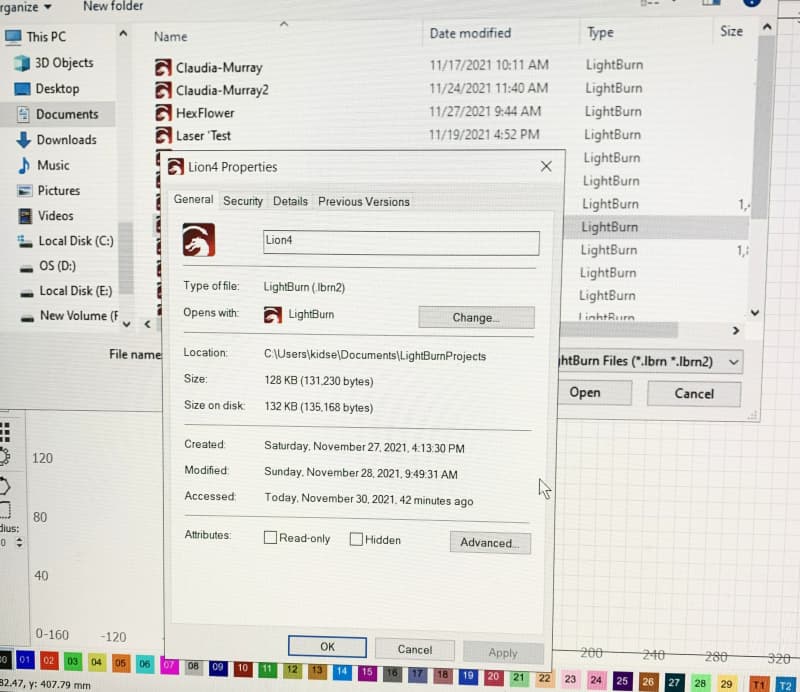Viewport: 800px width, 692px height.
Task: Click the New Volume drive icon
Action: (28, 317)
